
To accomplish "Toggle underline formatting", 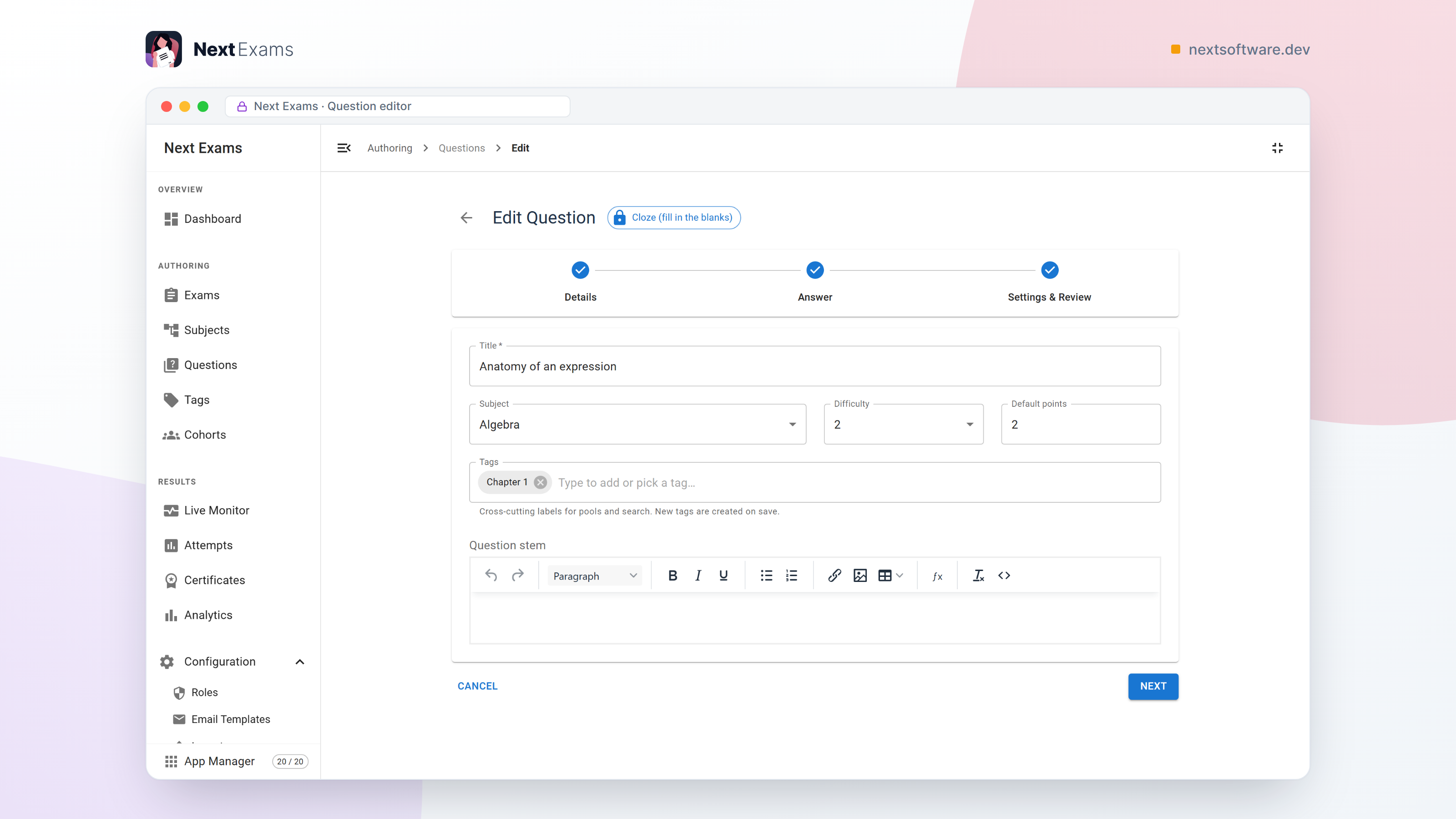I will (x=723, y=576).
